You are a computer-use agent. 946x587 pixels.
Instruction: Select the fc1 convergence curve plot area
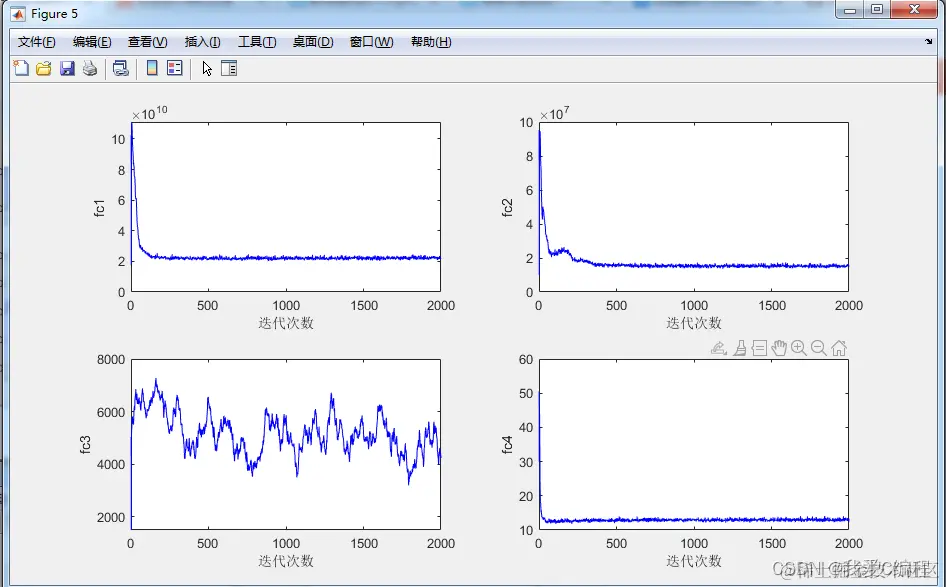point(286,207)
